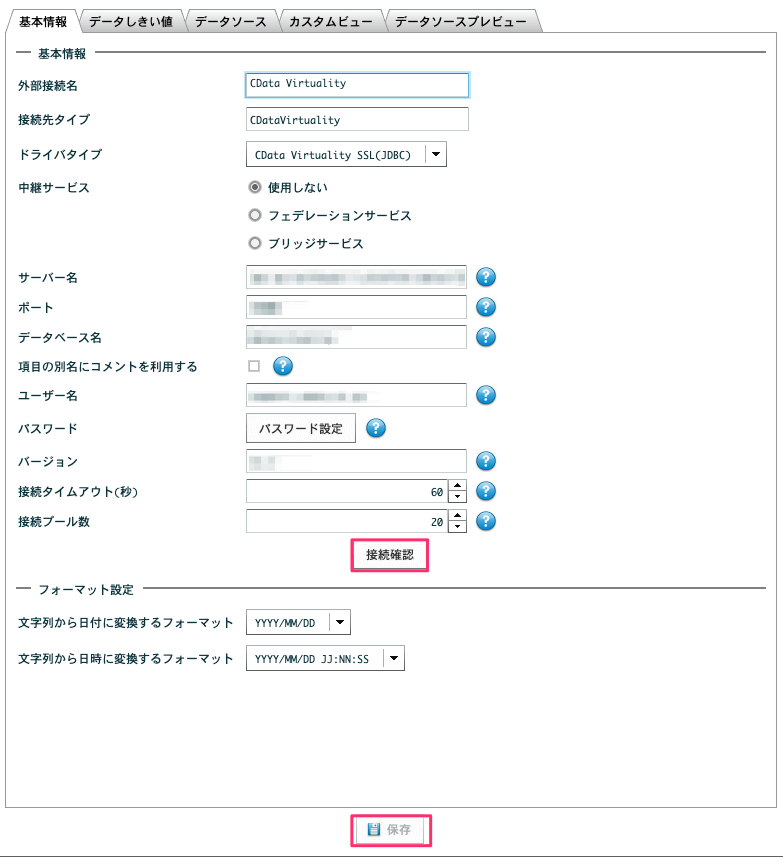Open help for サーバー名 field

point(485,277)
